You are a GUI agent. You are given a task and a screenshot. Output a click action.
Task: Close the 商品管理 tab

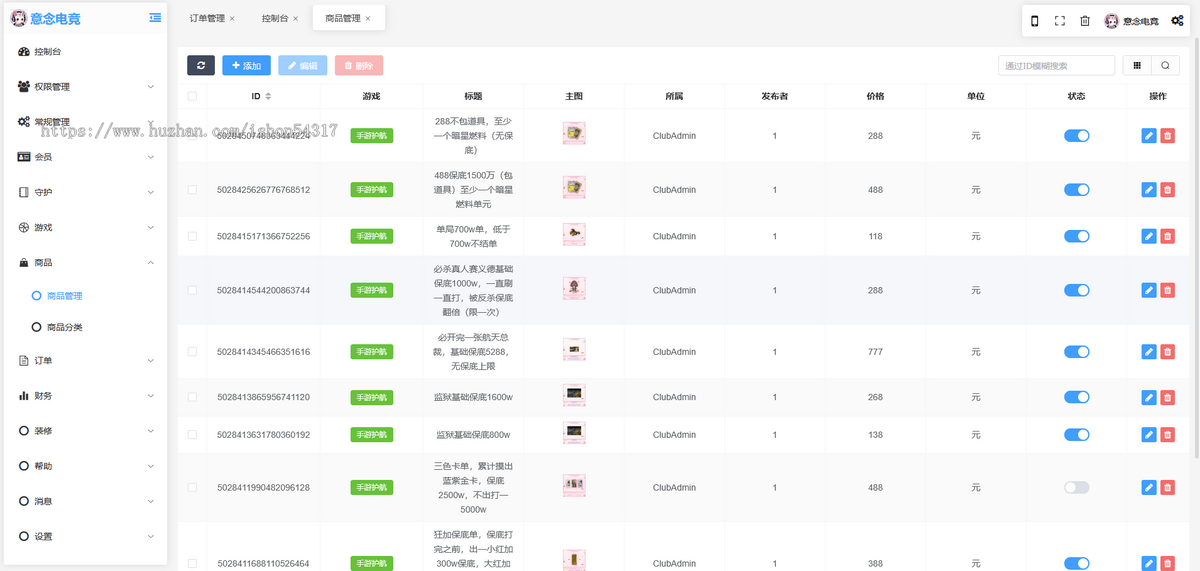click(368, 19)
